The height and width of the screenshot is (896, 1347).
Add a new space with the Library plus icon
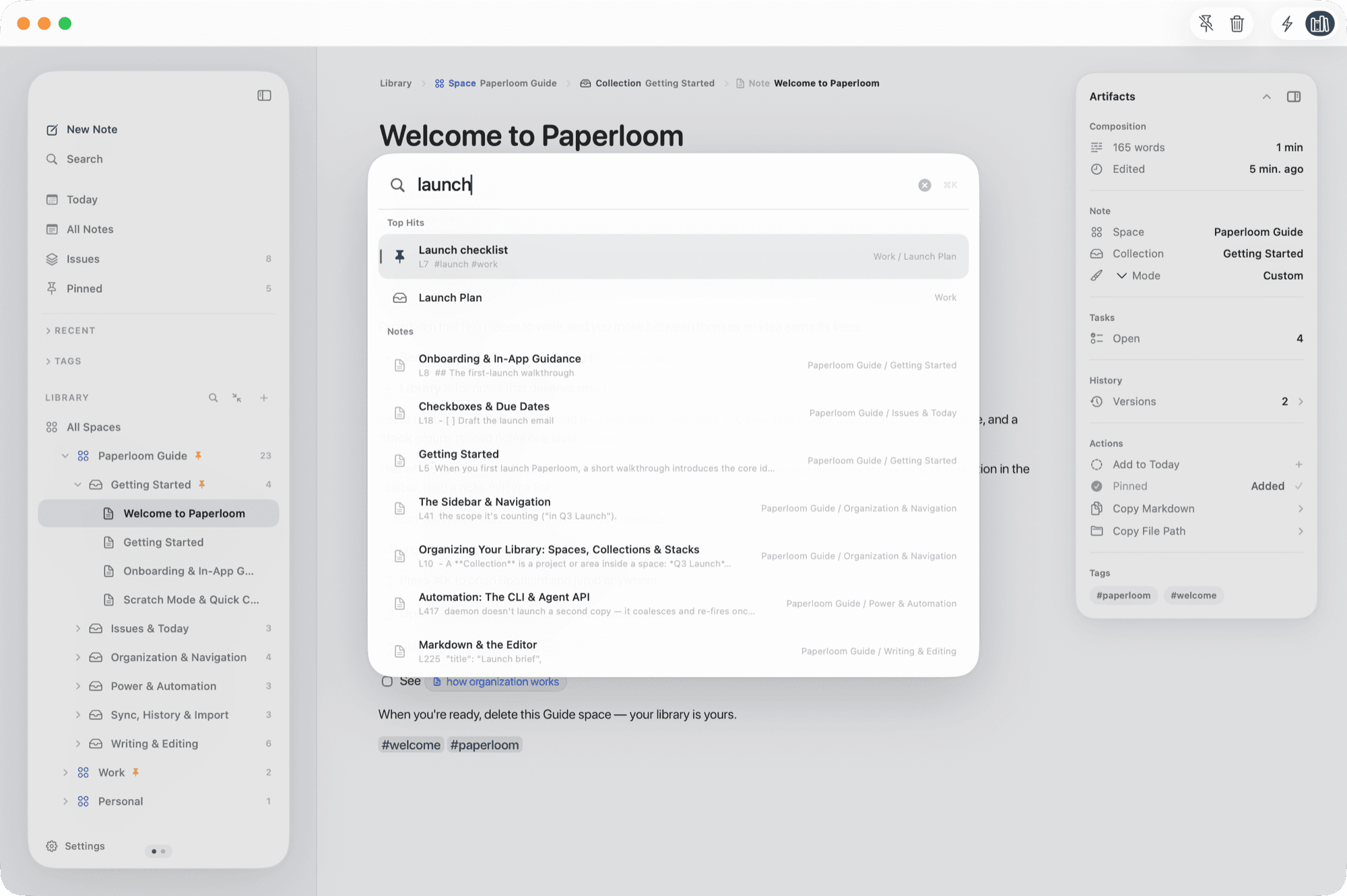tap(264, 398)
